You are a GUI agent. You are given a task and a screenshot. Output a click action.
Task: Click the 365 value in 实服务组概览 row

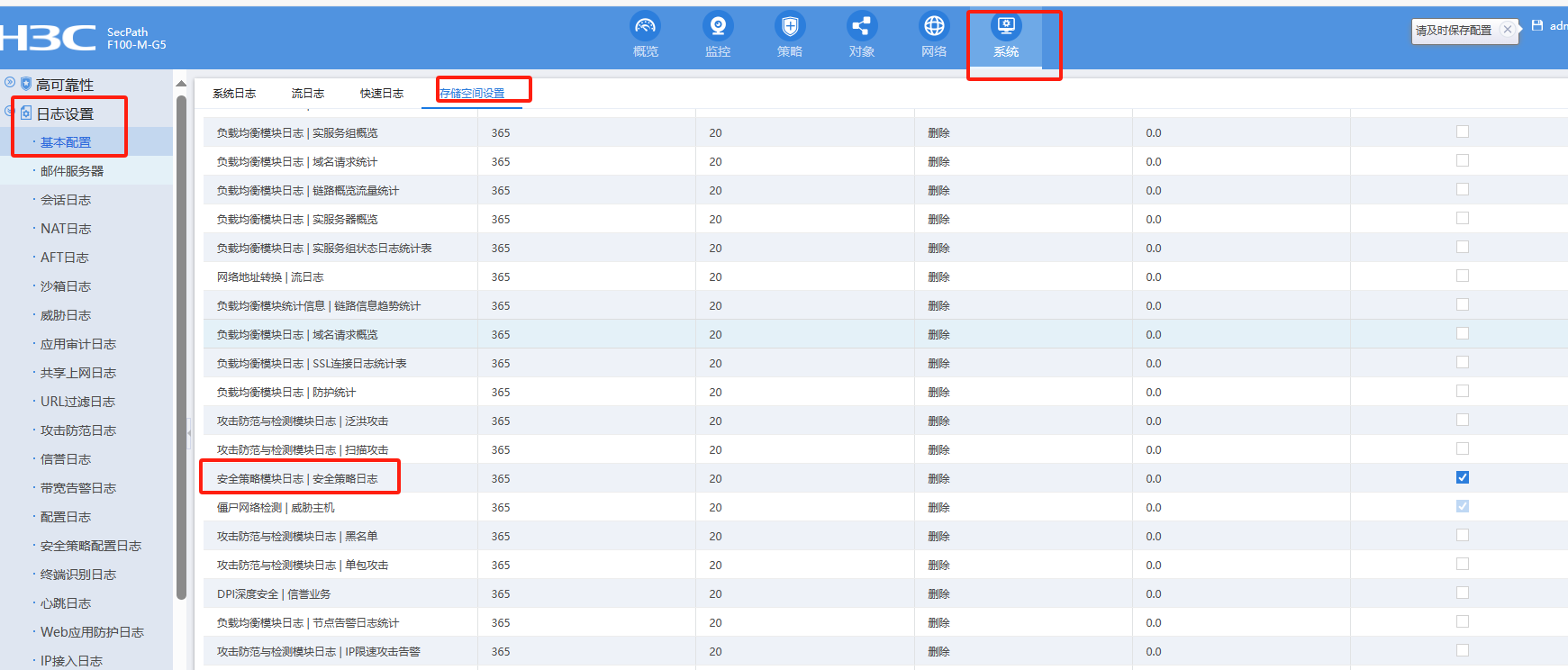[501, 133]
